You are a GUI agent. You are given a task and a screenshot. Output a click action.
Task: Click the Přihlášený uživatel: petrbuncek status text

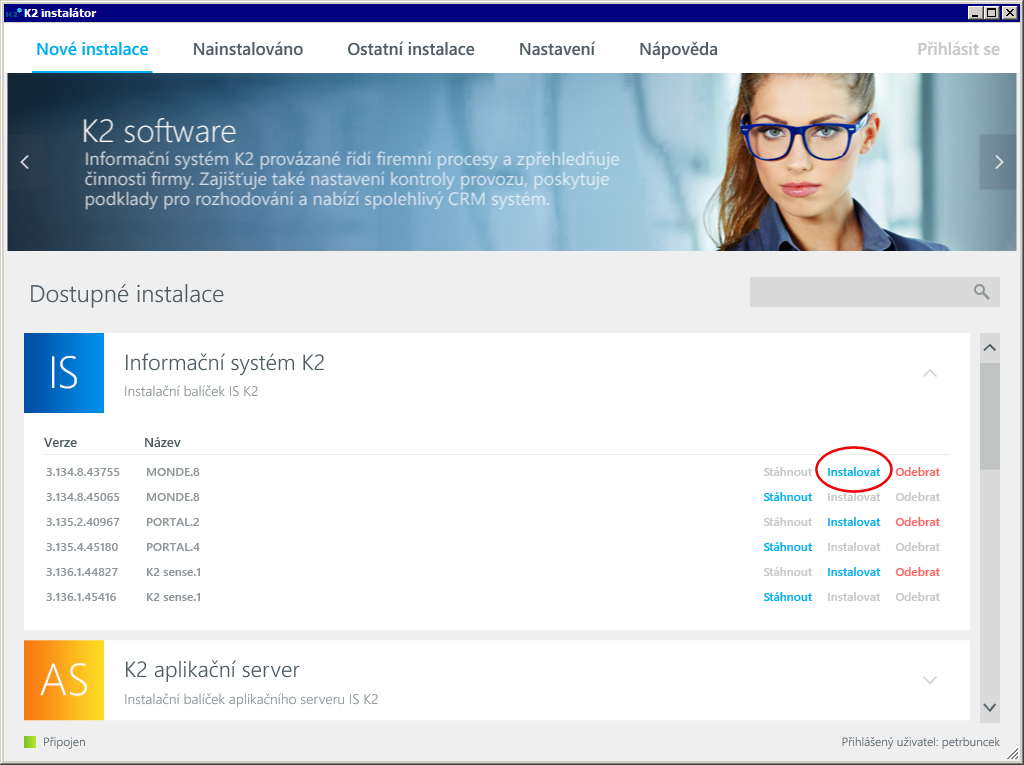click(x=920, y=742)
